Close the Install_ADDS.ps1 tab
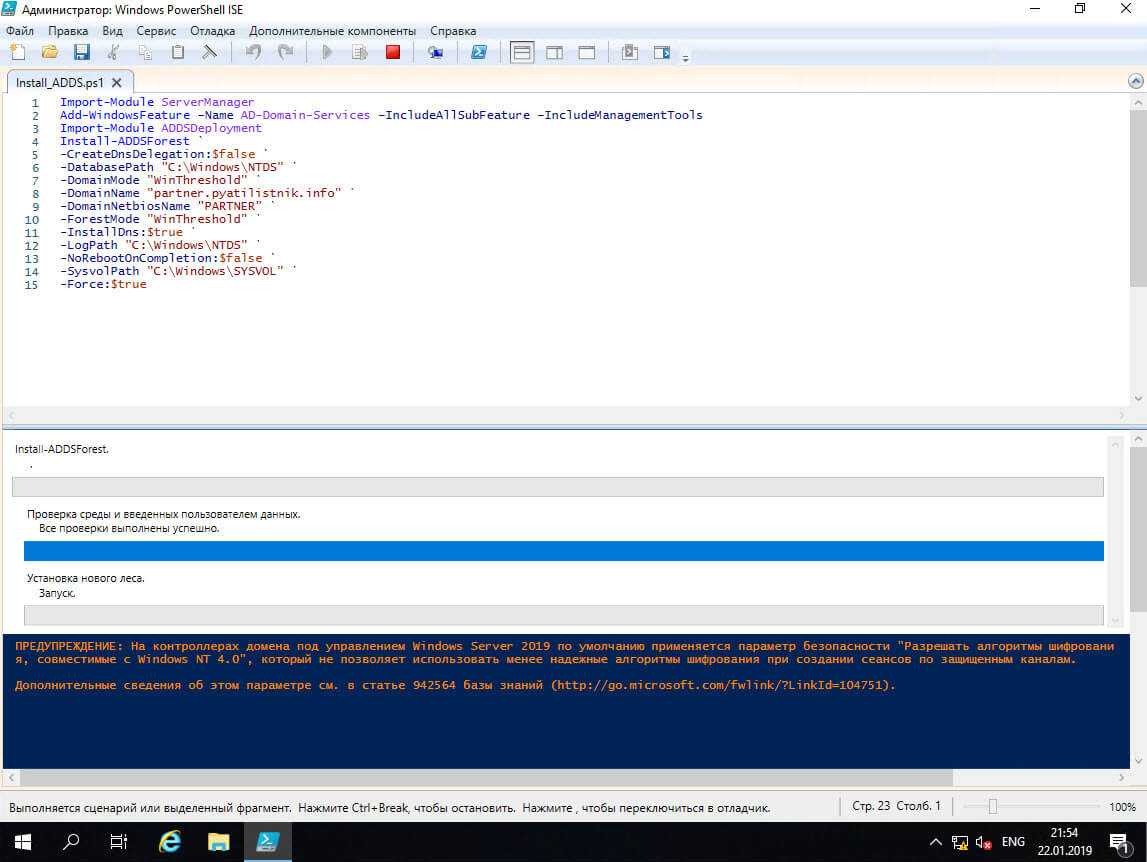The width and height of the screenshot is (1147, 862). tap(117, 83)
